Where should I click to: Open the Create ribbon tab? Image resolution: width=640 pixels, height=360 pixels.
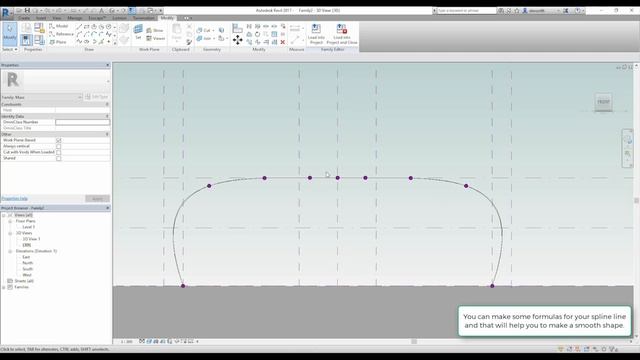(x=24, y=18)
